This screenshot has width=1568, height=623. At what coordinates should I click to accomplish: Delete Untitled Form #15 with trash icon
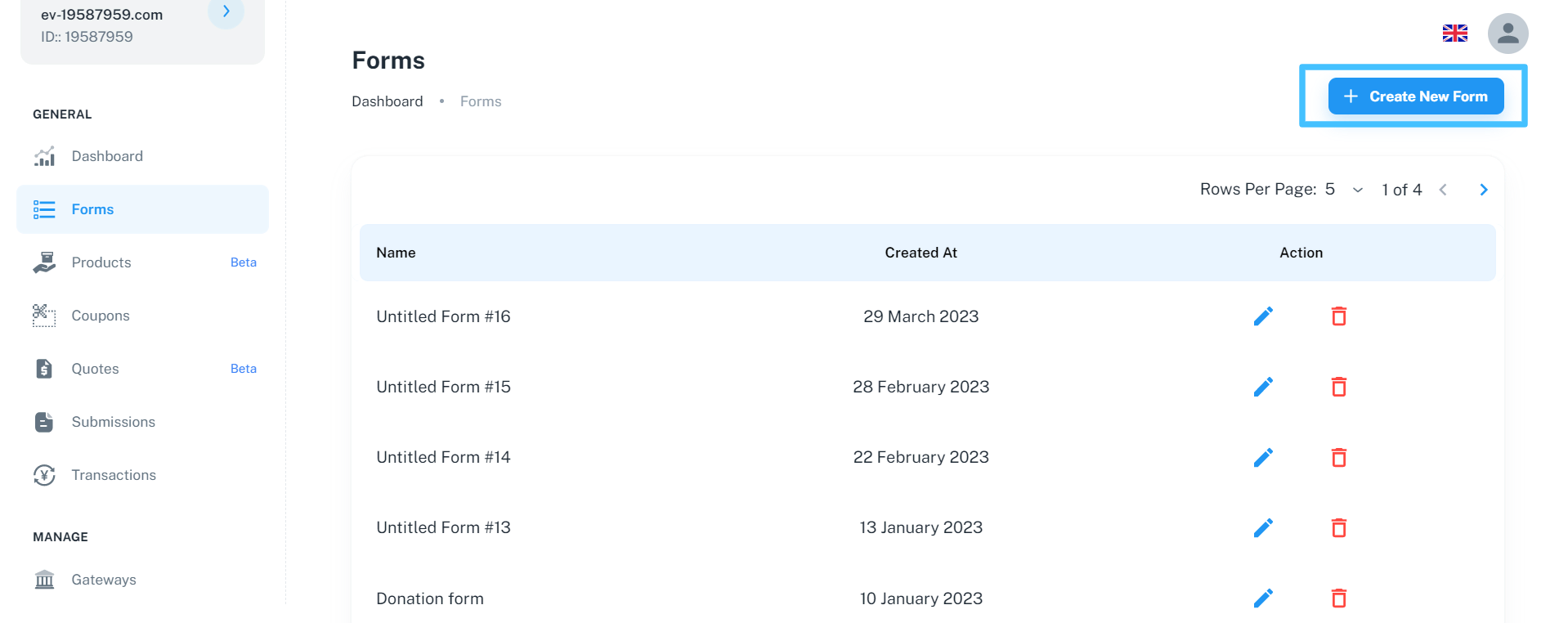1338,387
